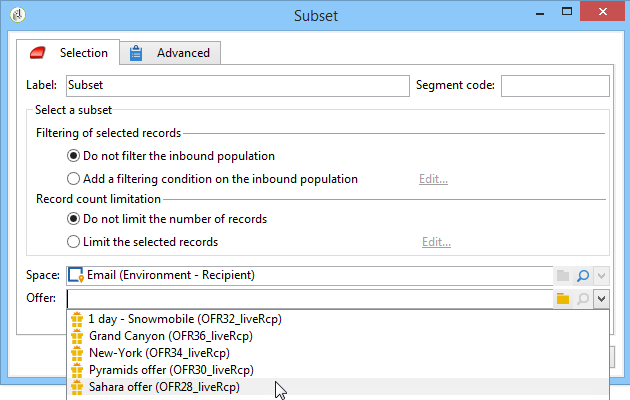Click the email icon in the Space field
Image resolution: width=630 pixels, height=400 pixels.
pos(76,274)
